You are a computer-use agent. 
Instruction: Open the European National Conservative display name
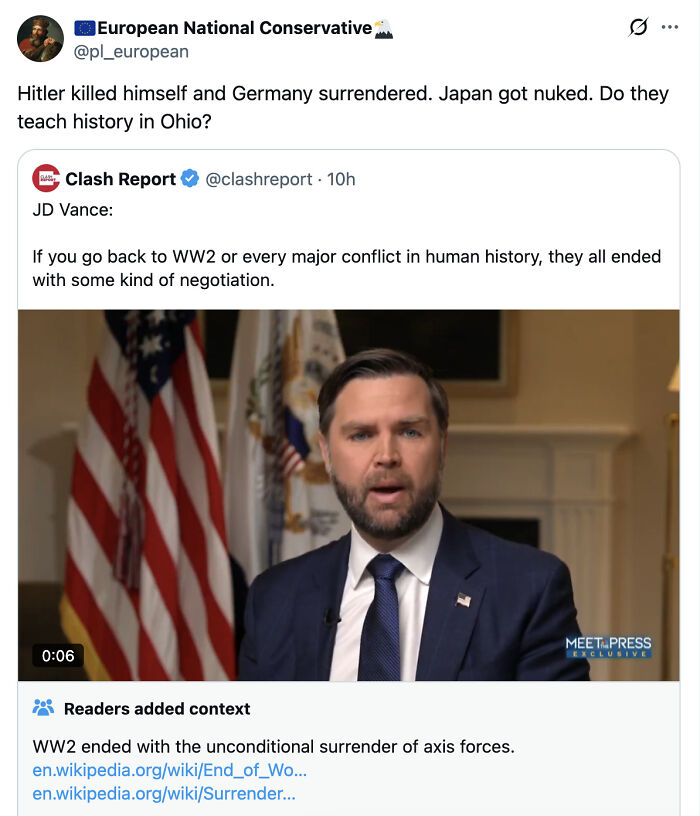click(235, 28)
